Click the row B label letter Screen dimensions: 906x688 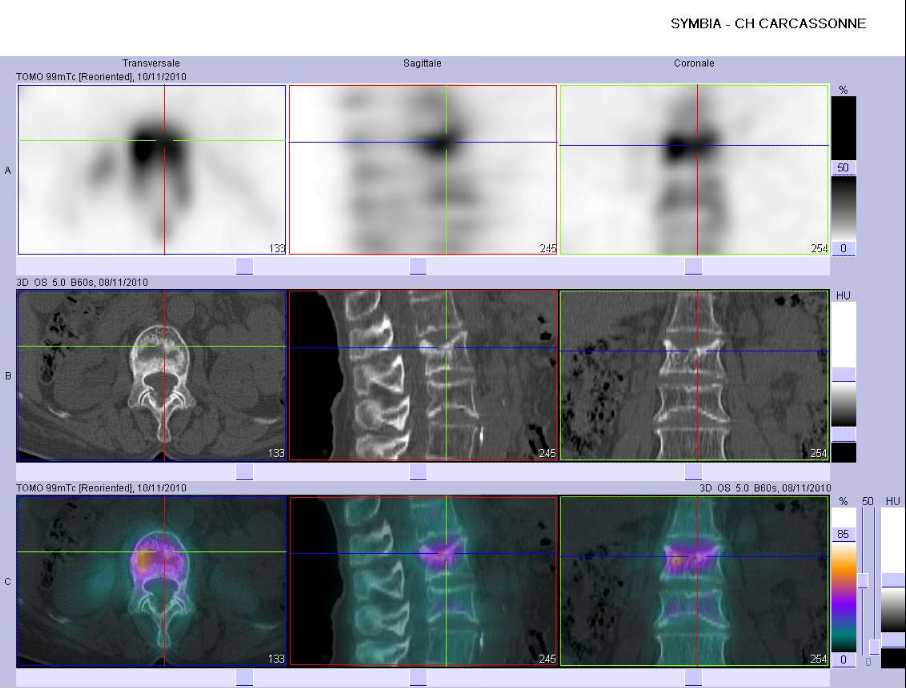point(8,375)
